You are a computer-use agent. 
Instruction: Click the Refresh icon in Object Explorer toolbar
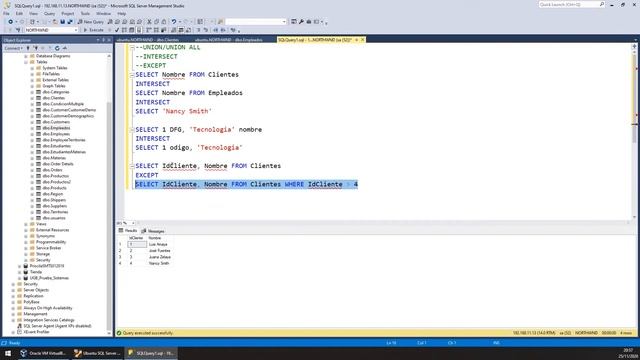57,48
